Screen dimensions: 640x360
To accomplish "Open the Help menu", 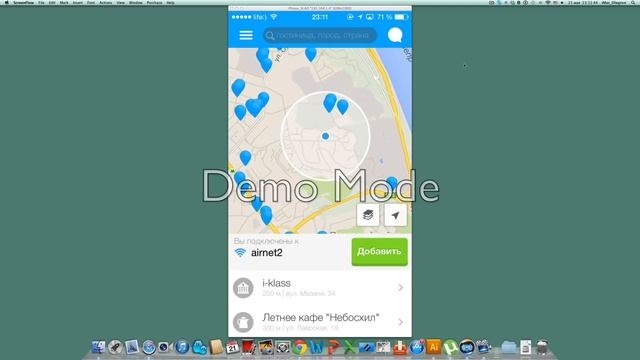I will pos(171,2).
